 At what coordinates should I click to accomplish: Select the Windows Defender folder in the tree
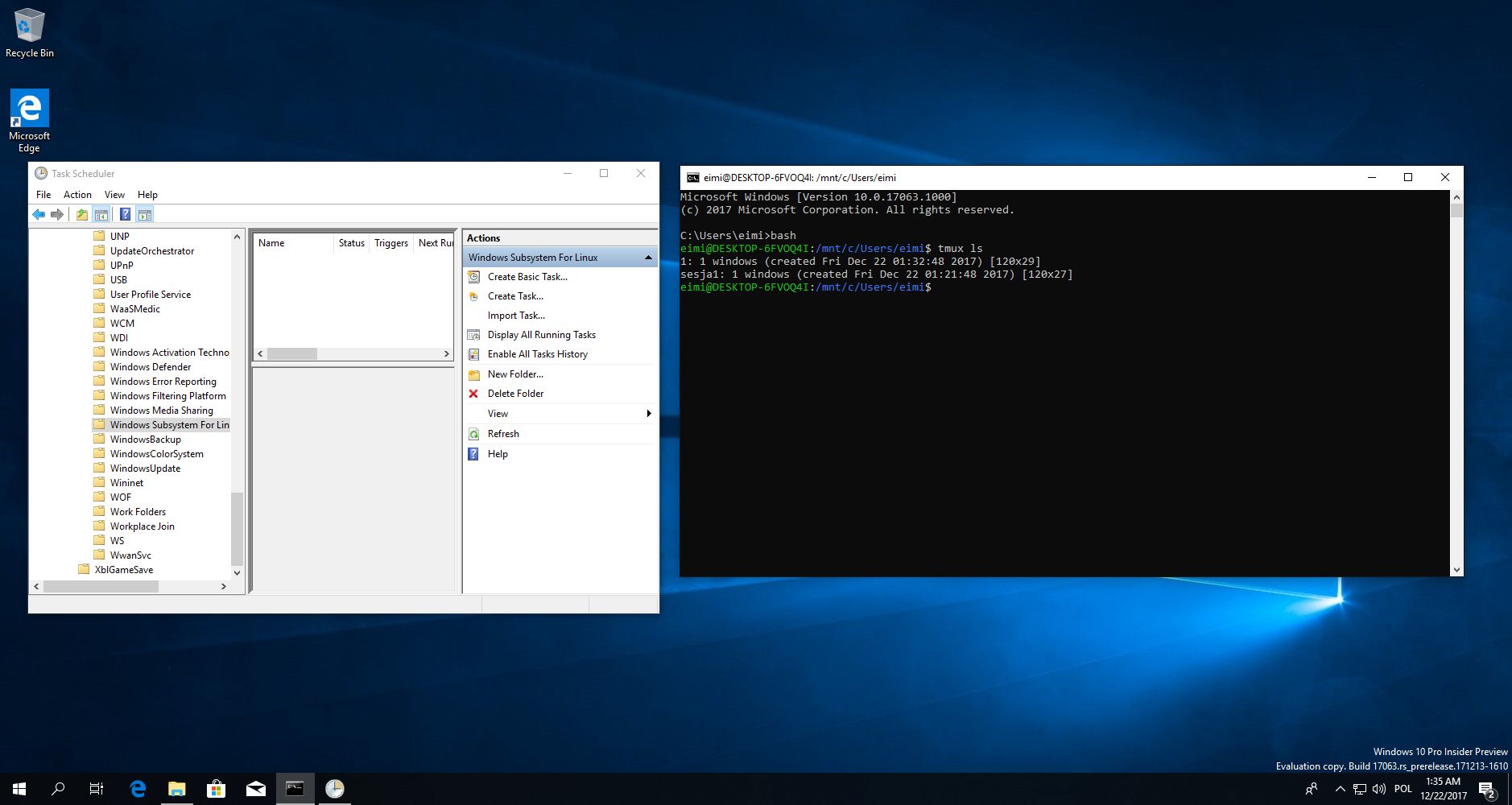coord(151,367)
